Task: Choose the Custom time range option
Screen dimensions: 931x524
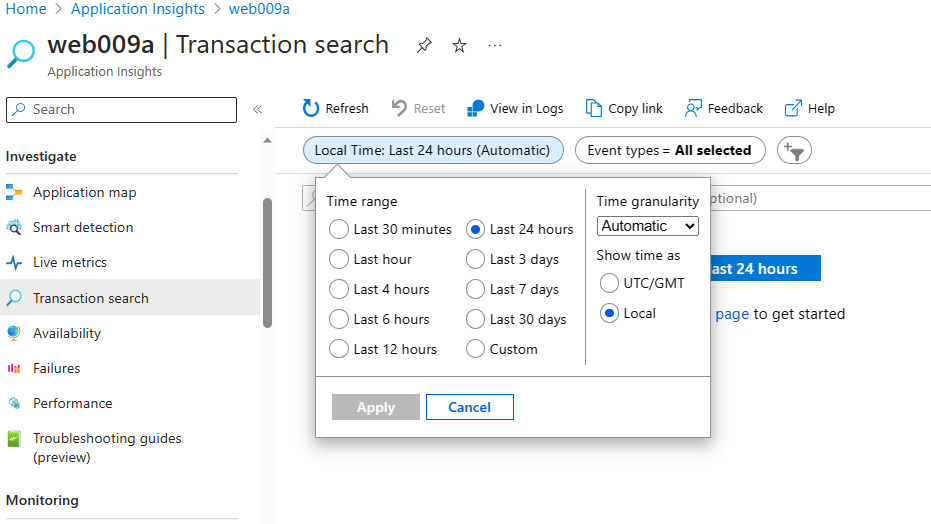Action: pyautogui.click(x=475, y=349)
